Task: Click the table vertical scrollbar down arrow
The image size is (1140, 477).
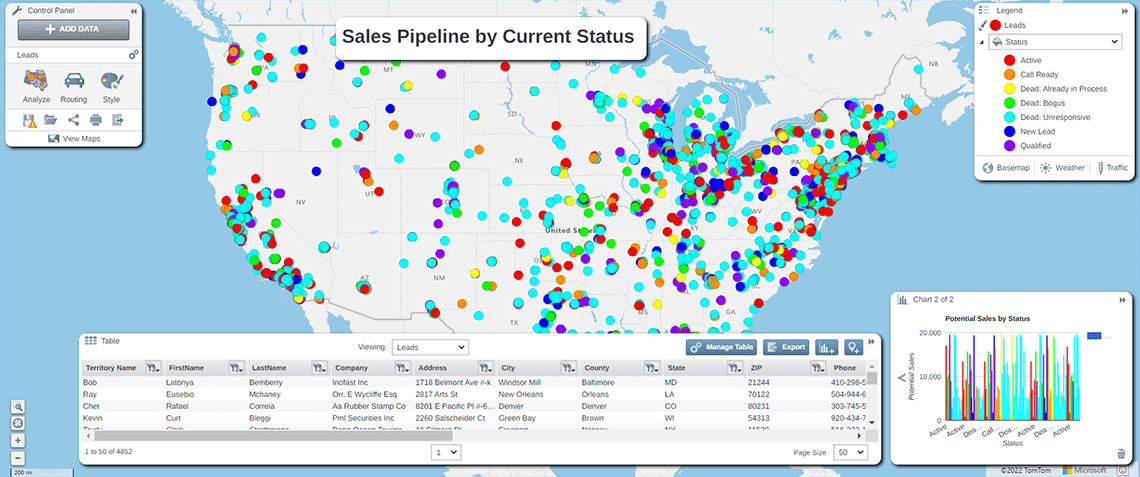Action: (872, 422)
